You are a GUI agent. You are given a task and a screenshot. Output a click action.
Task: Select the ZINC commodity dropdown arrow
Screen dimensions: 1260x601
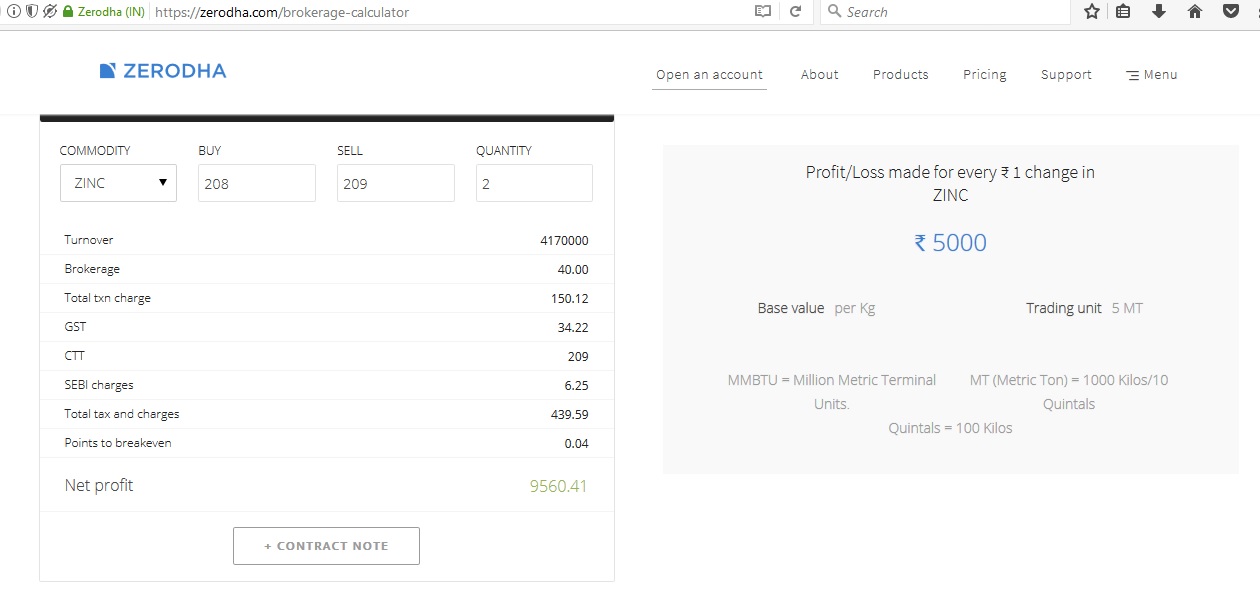pyautogui.click(x=163, y=183)
